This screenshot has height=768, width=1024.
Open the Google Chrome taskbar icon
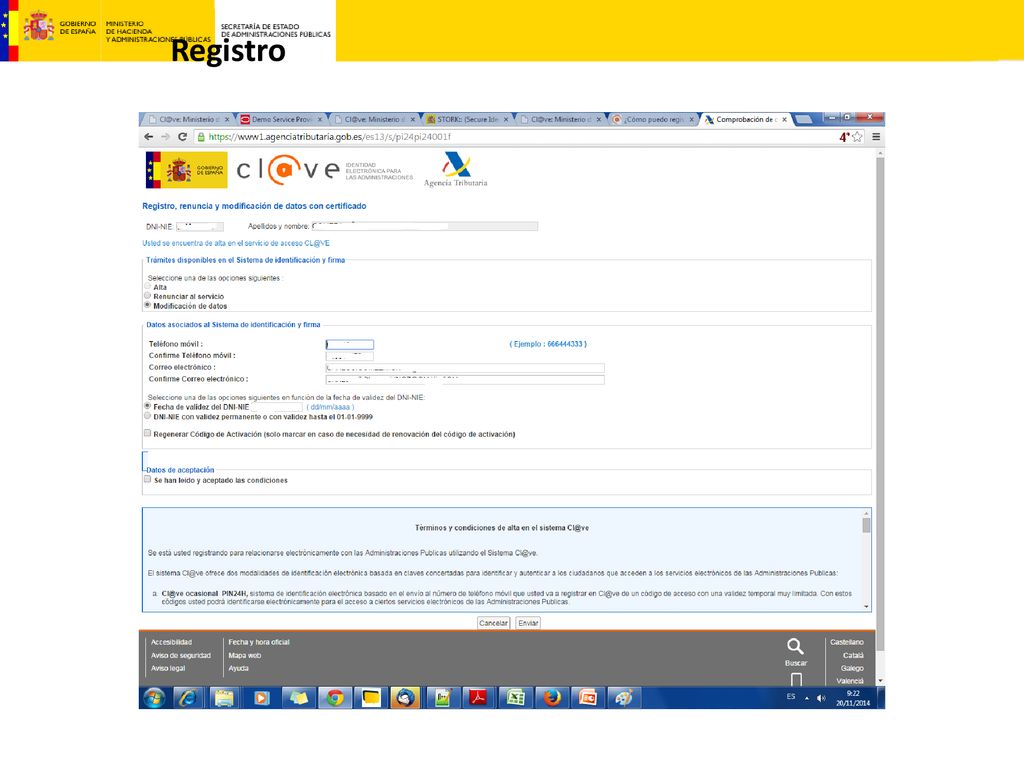click(335, 698)
